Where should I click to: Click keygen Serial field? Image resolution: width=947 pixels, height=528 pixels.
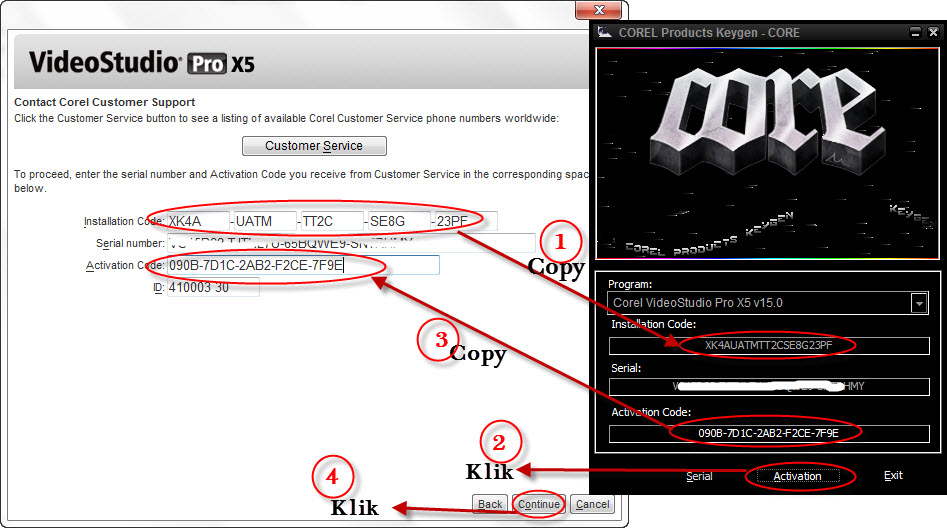tap(769, 387)
